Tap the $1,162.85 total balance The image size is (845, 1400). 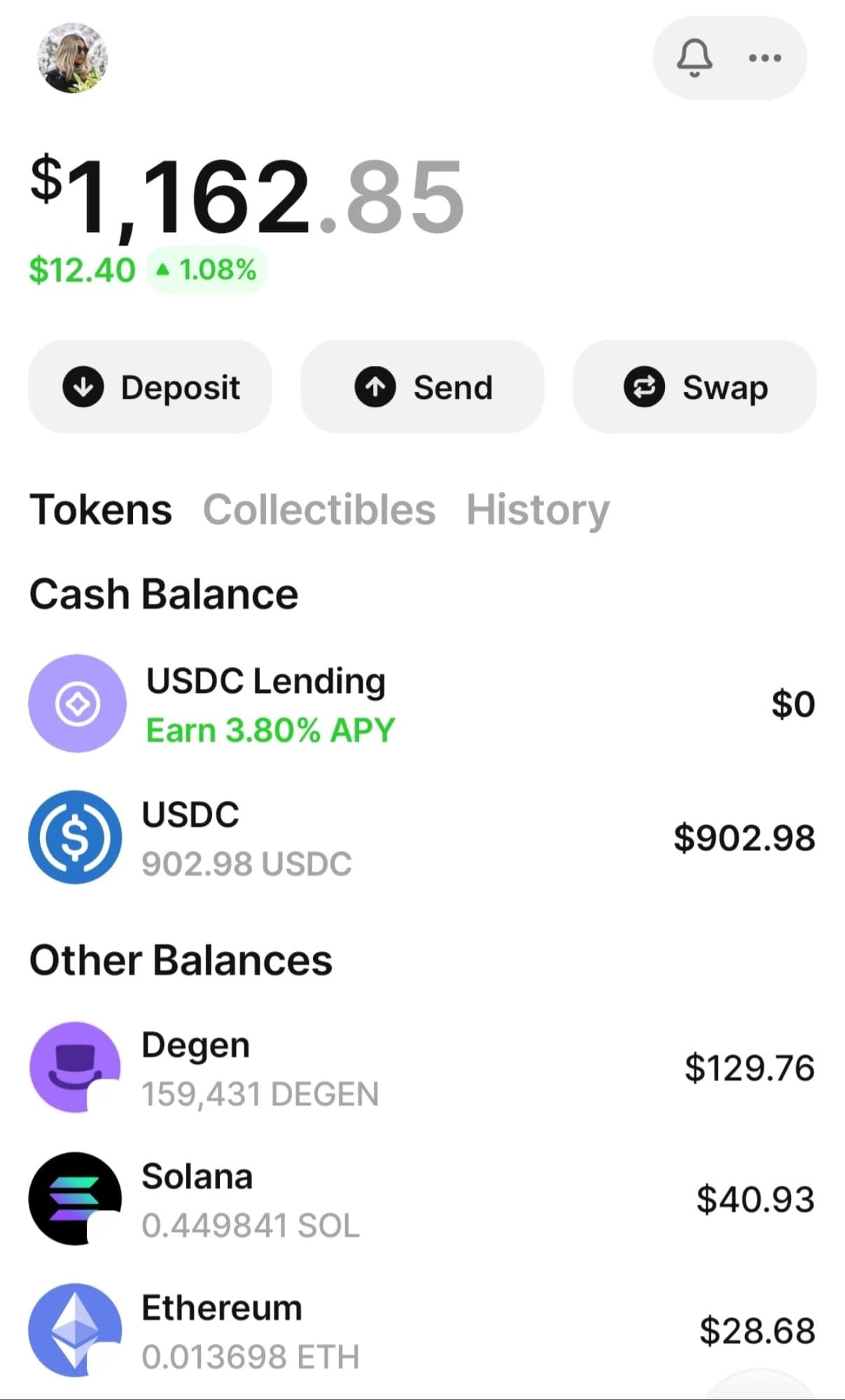coord(247,196)
